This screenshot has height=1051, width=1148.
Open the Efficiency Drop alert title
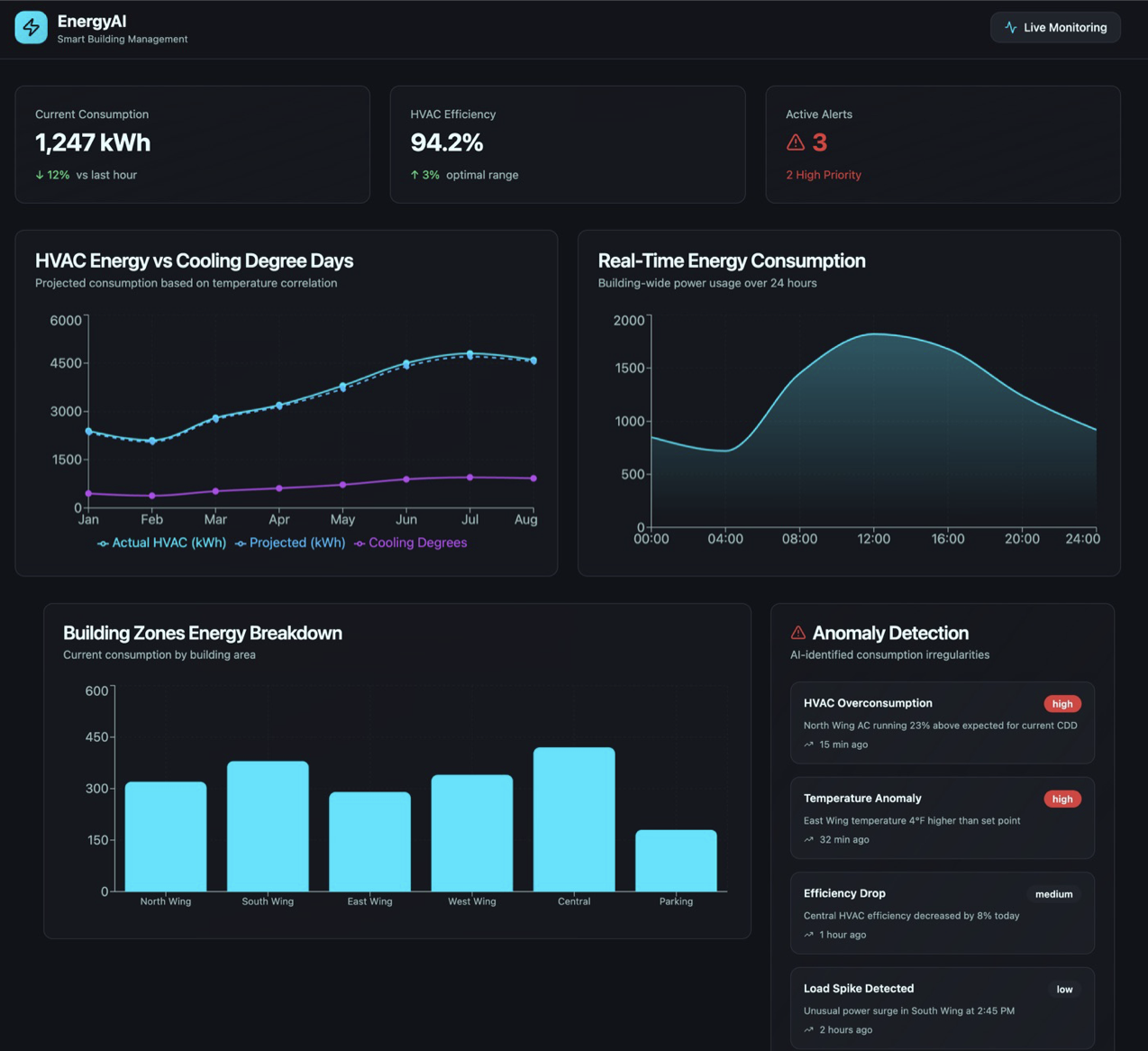(x=844, y=893)
